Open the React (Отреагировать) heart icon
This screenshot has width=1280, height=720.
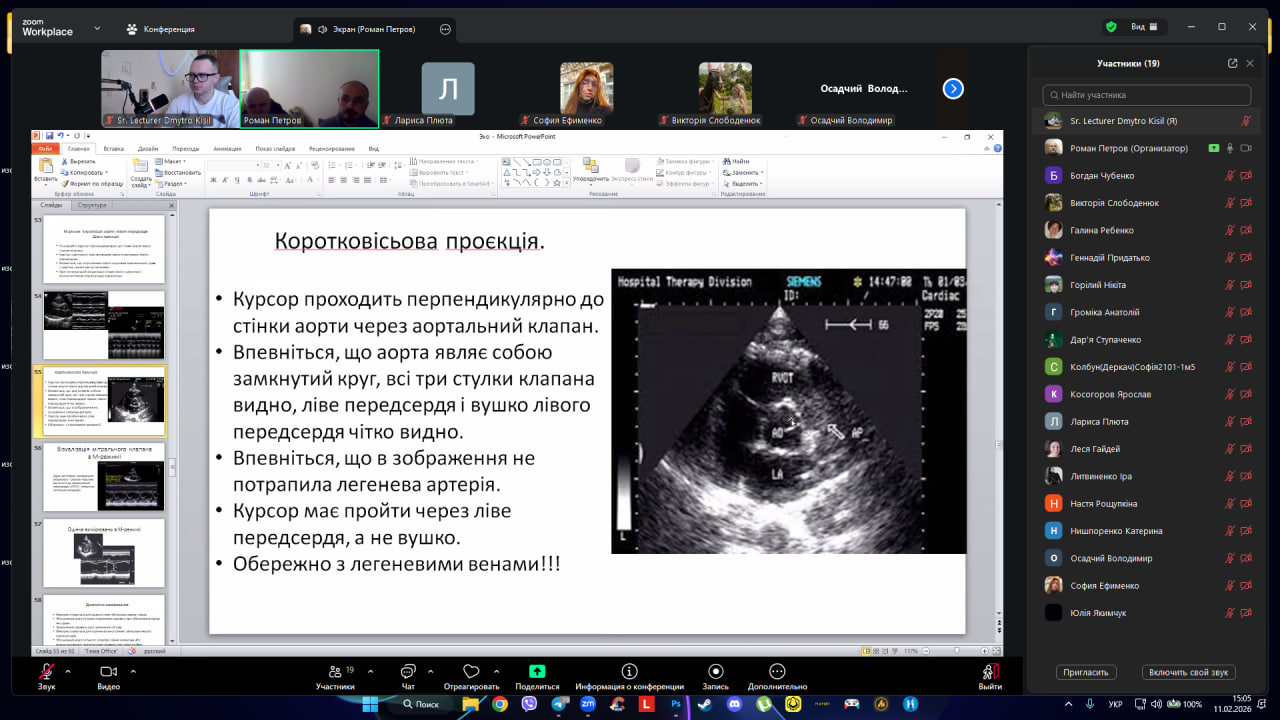tap(471, 672)
